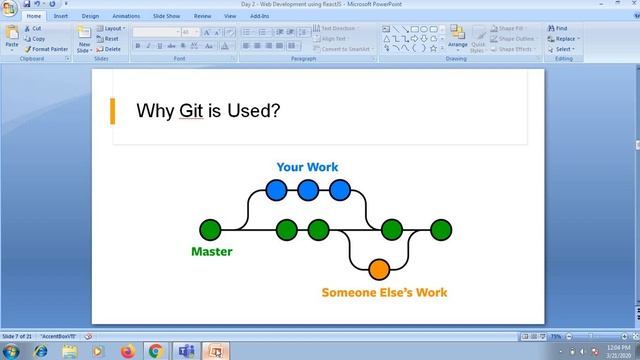Undo the last action
Viewport: 640px width, 360px height.
[37, 4]
